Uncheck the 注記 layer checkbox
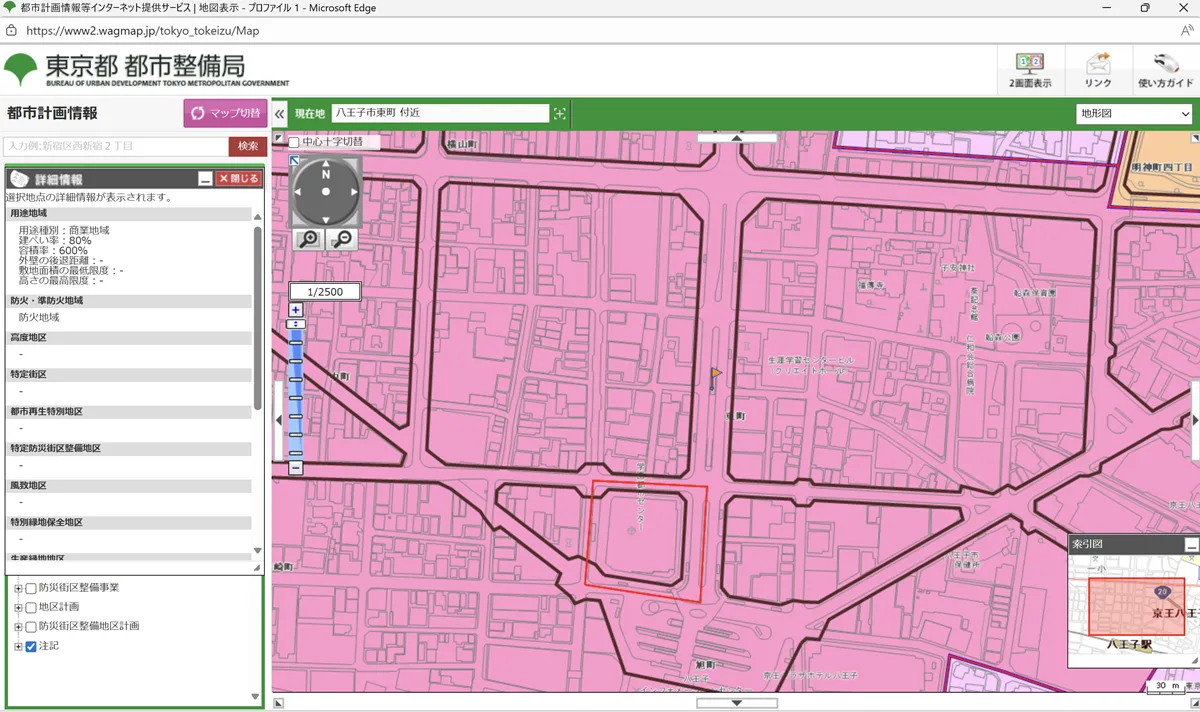Image resolution: width=1200 pixels, height=712 pixels. 31,646
